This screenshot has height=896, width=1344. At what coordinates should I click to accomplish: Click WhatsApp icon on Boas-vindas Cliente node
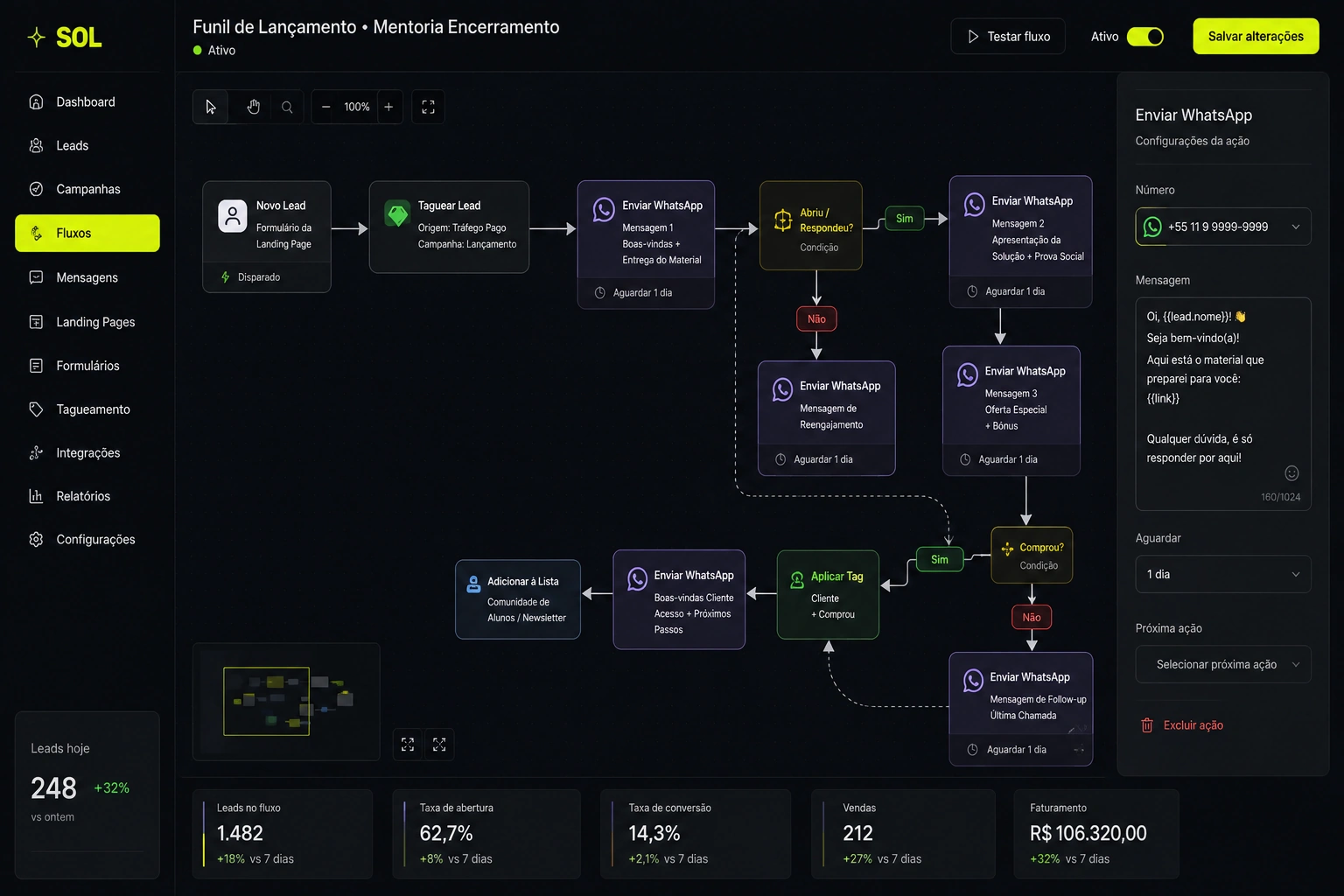(637, 578)
